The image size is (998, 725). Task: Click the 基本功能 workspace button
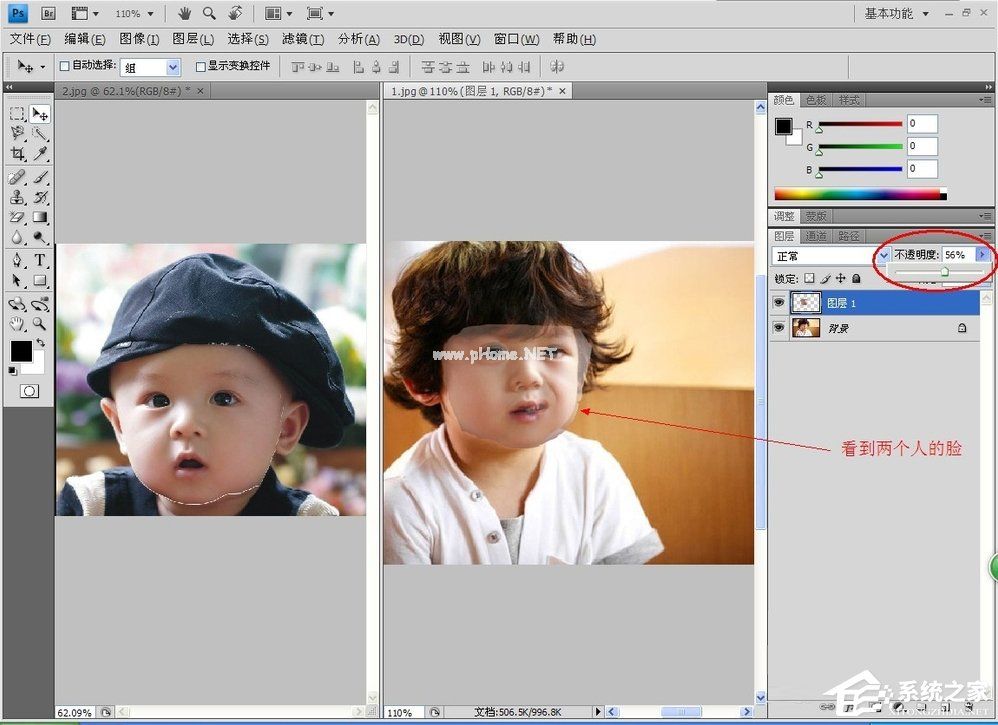(x=891, y=13)
